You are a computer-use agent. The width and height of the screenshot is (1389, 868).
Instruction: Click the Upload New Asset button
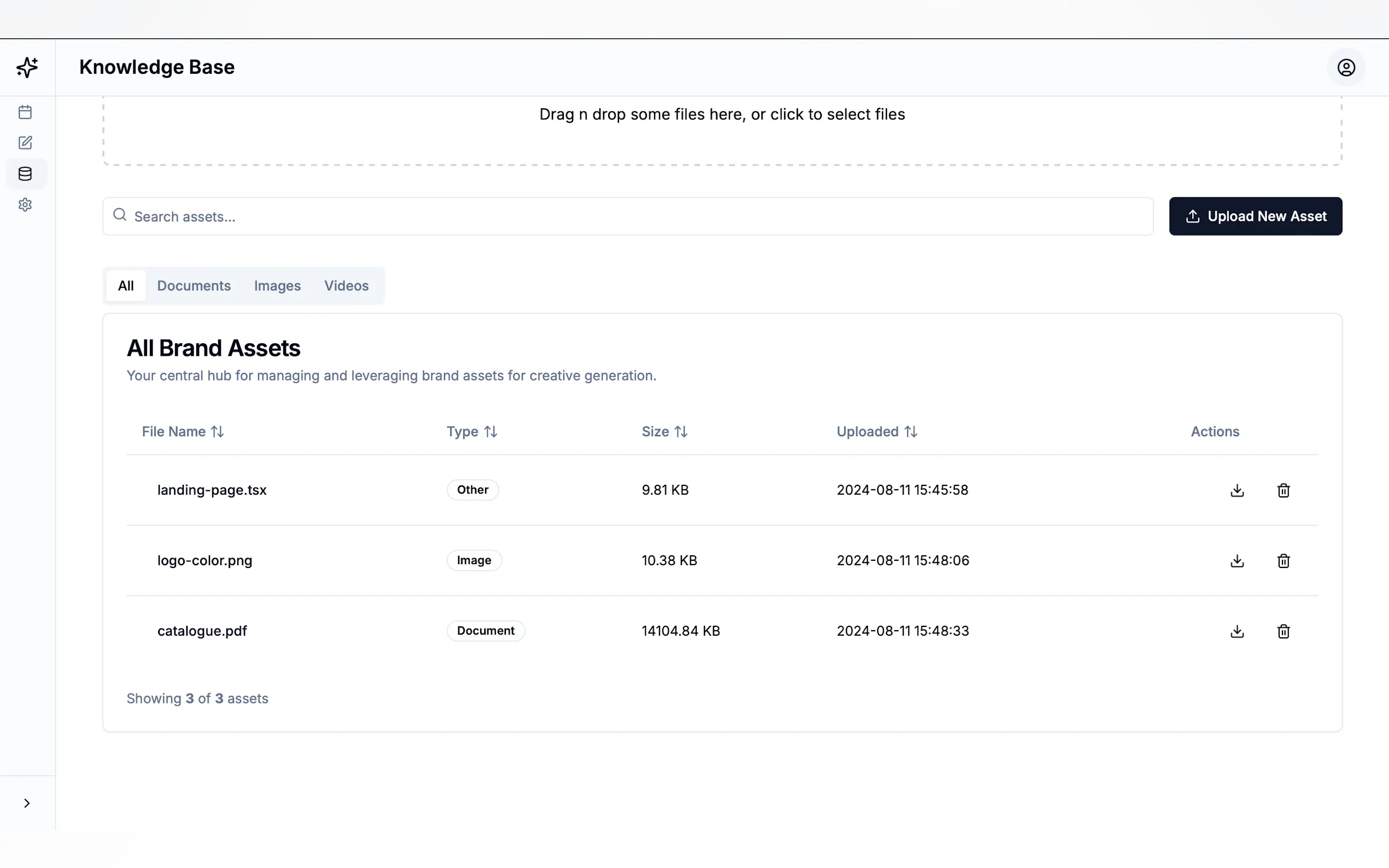pyautogui.click(x=1255, y=216)
